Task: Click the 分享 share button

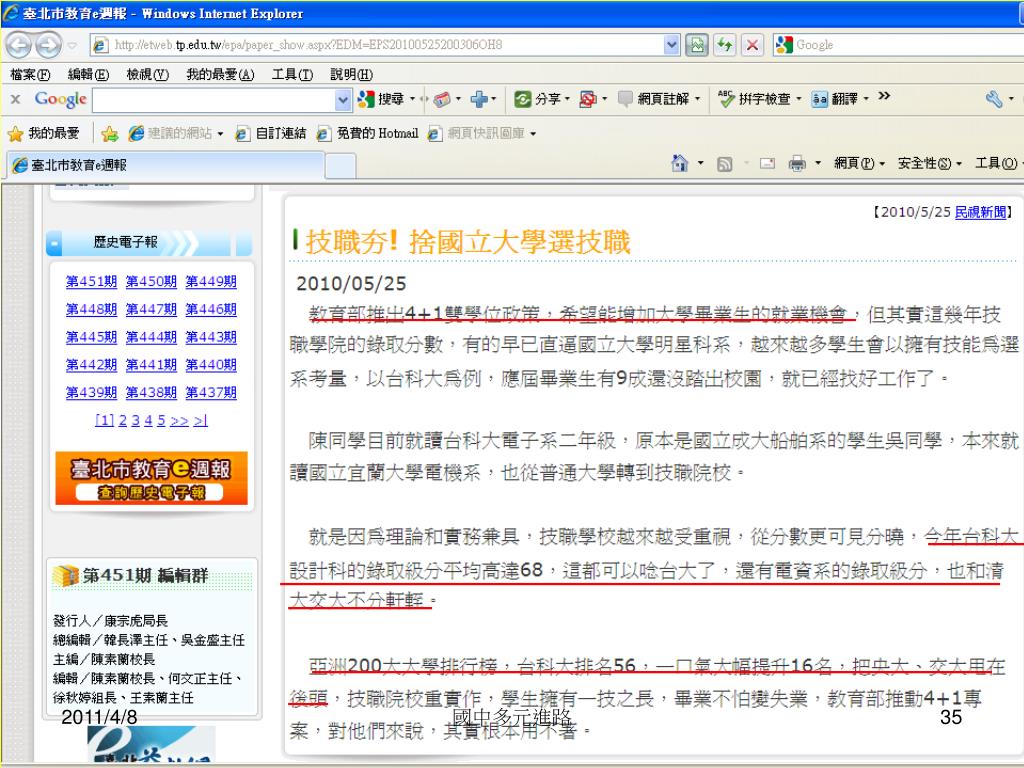Action: click(541, 99)
